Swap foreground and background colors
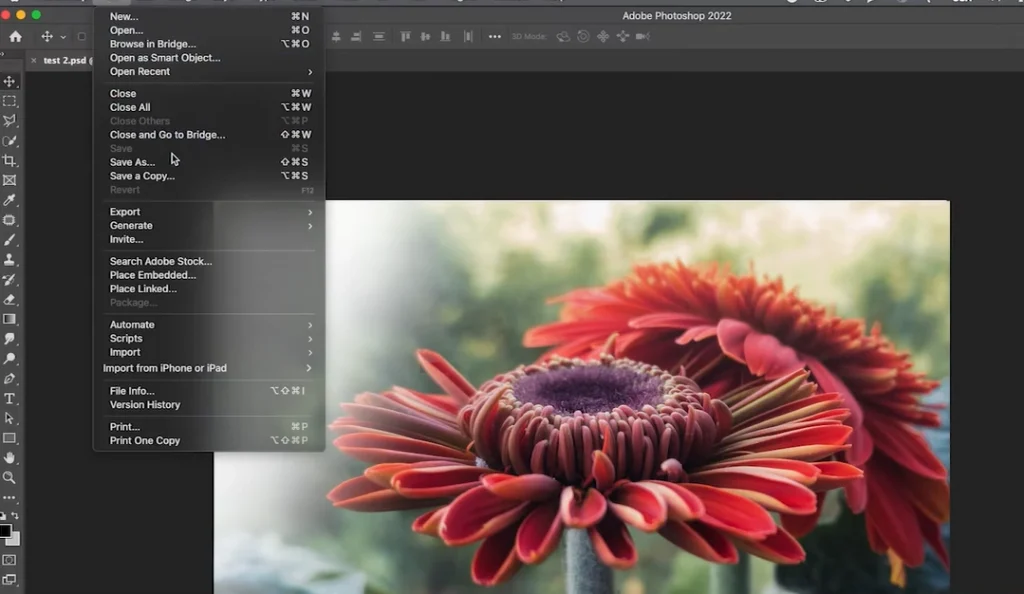Viewport: 1024px width, 594px height. [x=14, y=516]
